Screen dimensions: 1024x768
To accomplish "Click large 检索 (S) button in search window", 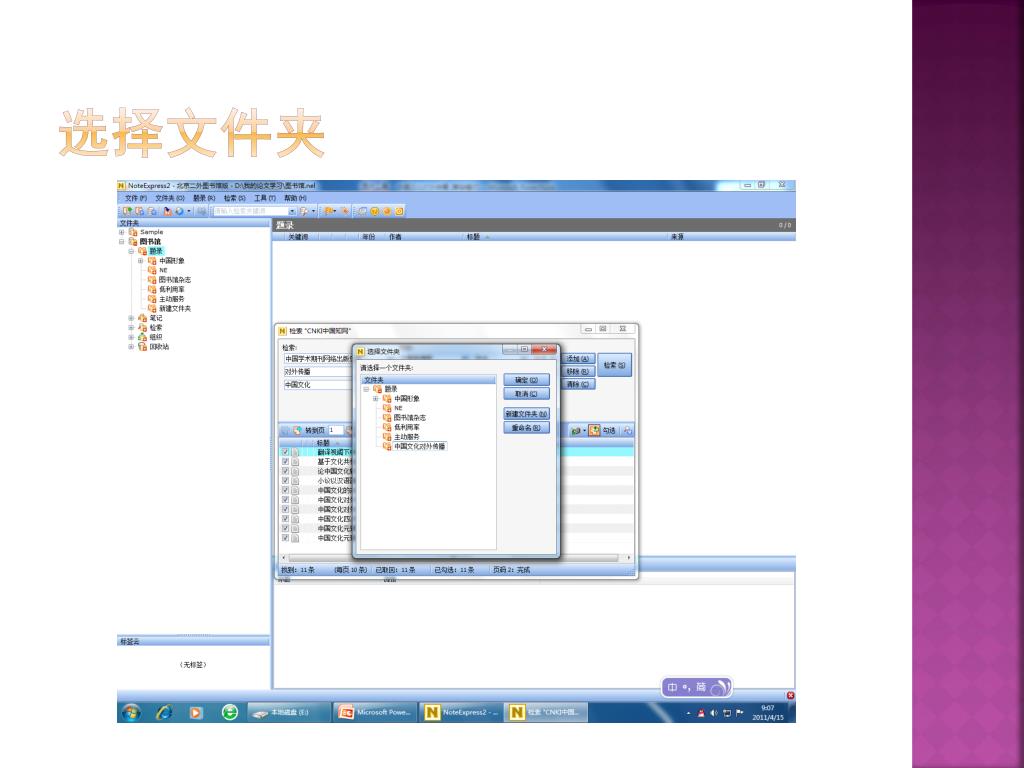I will [x=615, y=365].
